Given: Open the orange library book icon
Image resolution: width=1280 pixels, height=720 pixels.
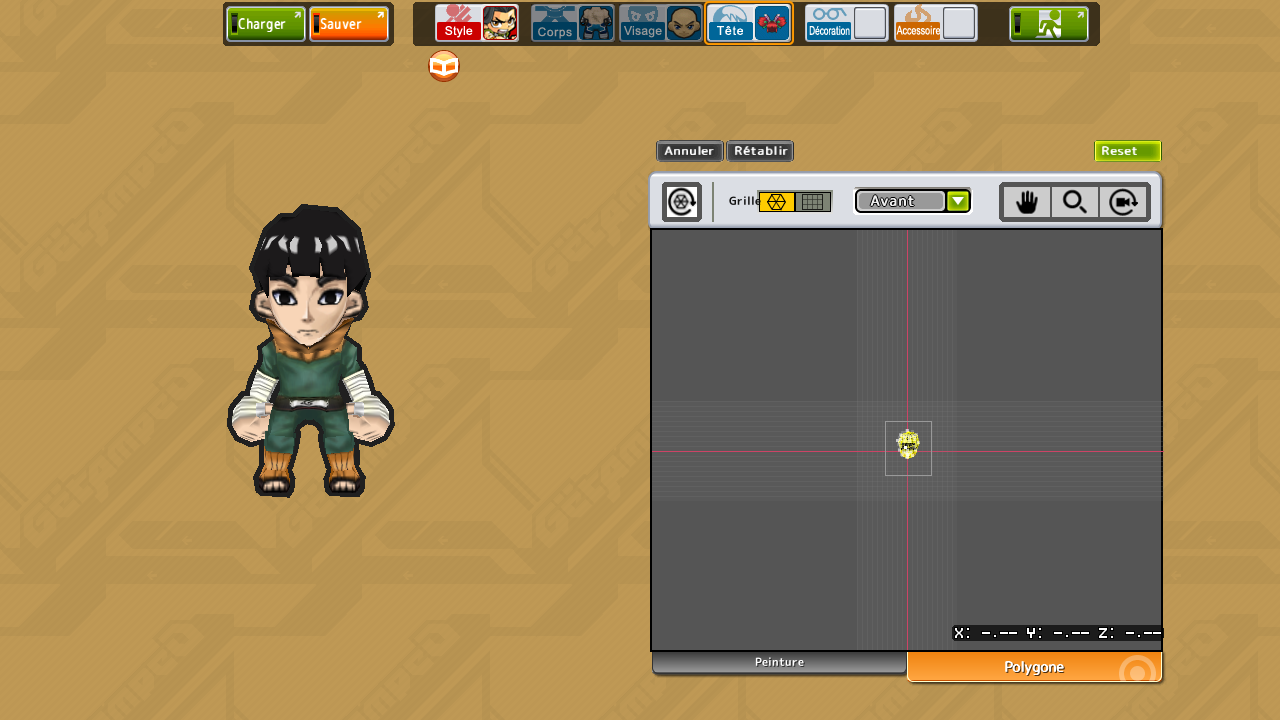Looking at the screenshot, I should point(444,67).
